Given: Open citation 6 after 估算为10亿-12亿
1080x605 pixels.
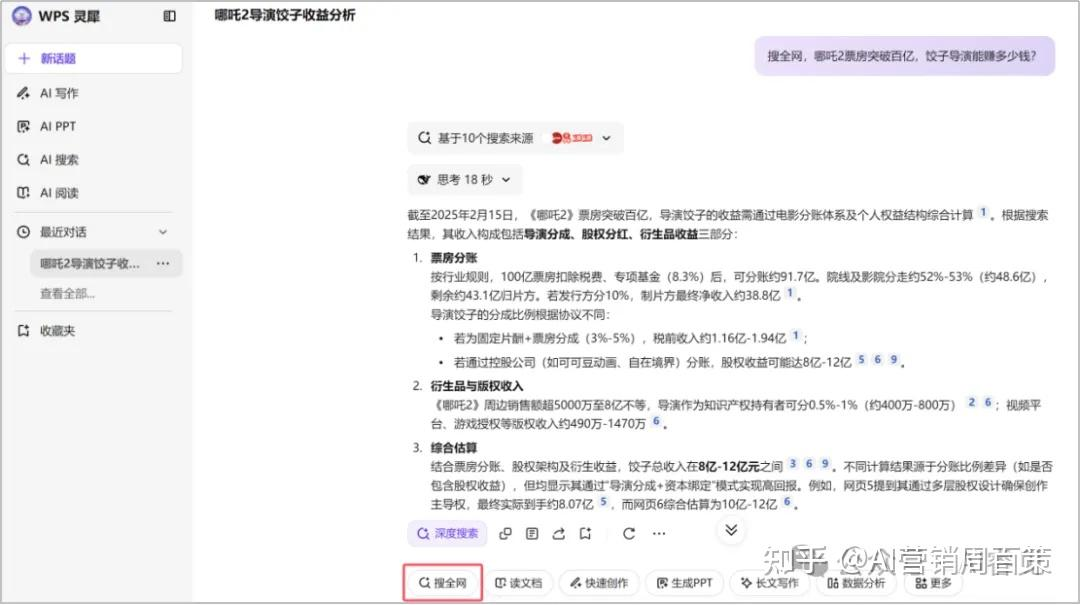Looking at the screenshot, I should point(787,502).
